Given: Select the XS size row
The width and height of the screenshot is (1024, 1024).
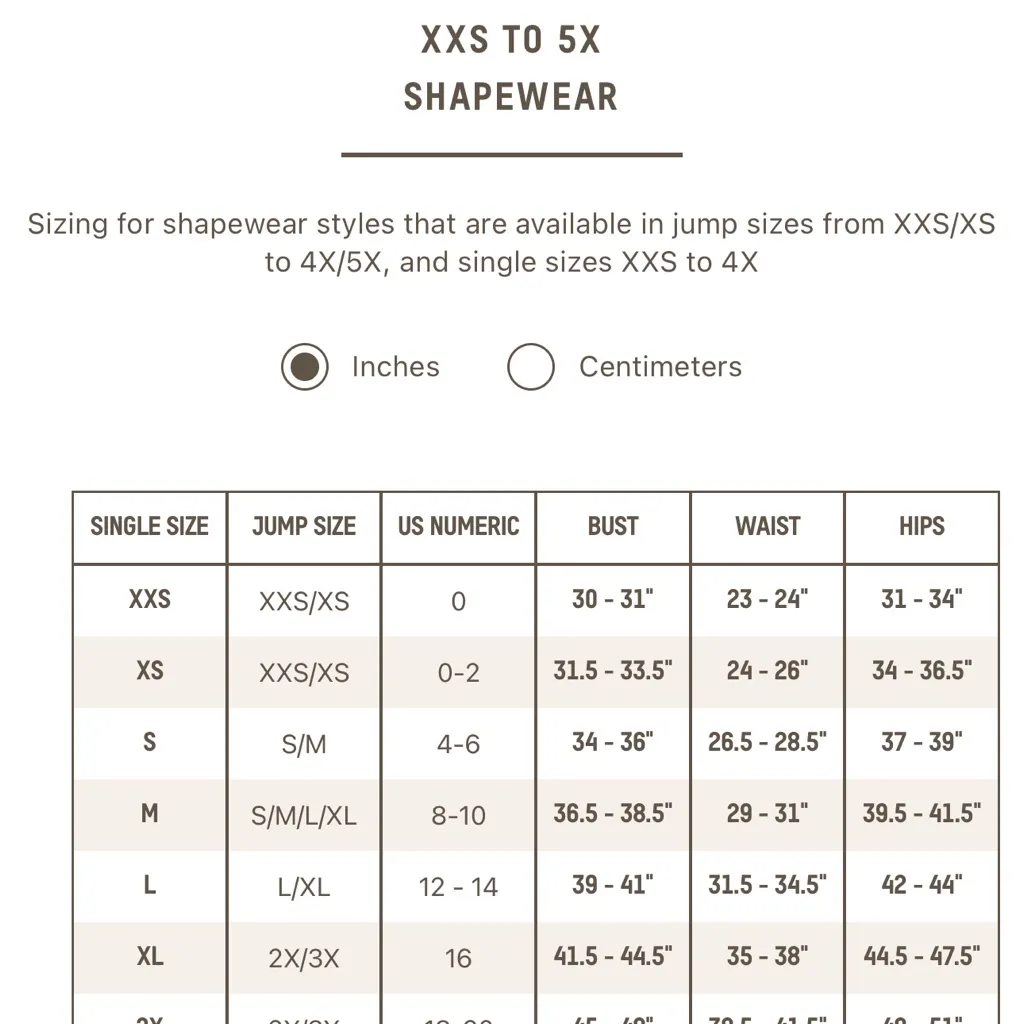Looking at the screenshot, I should [x=149, y=672].
